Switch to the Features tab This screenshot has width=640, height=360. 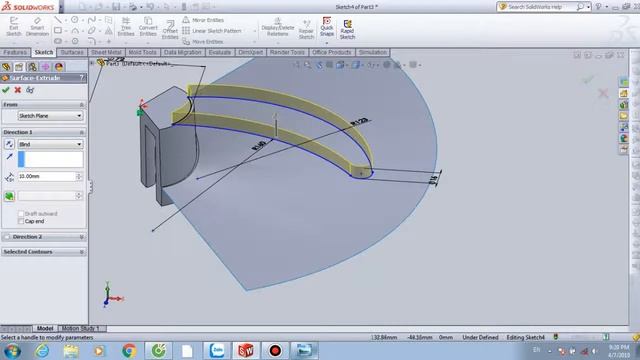pyautogui.click(x=15, y=52)
